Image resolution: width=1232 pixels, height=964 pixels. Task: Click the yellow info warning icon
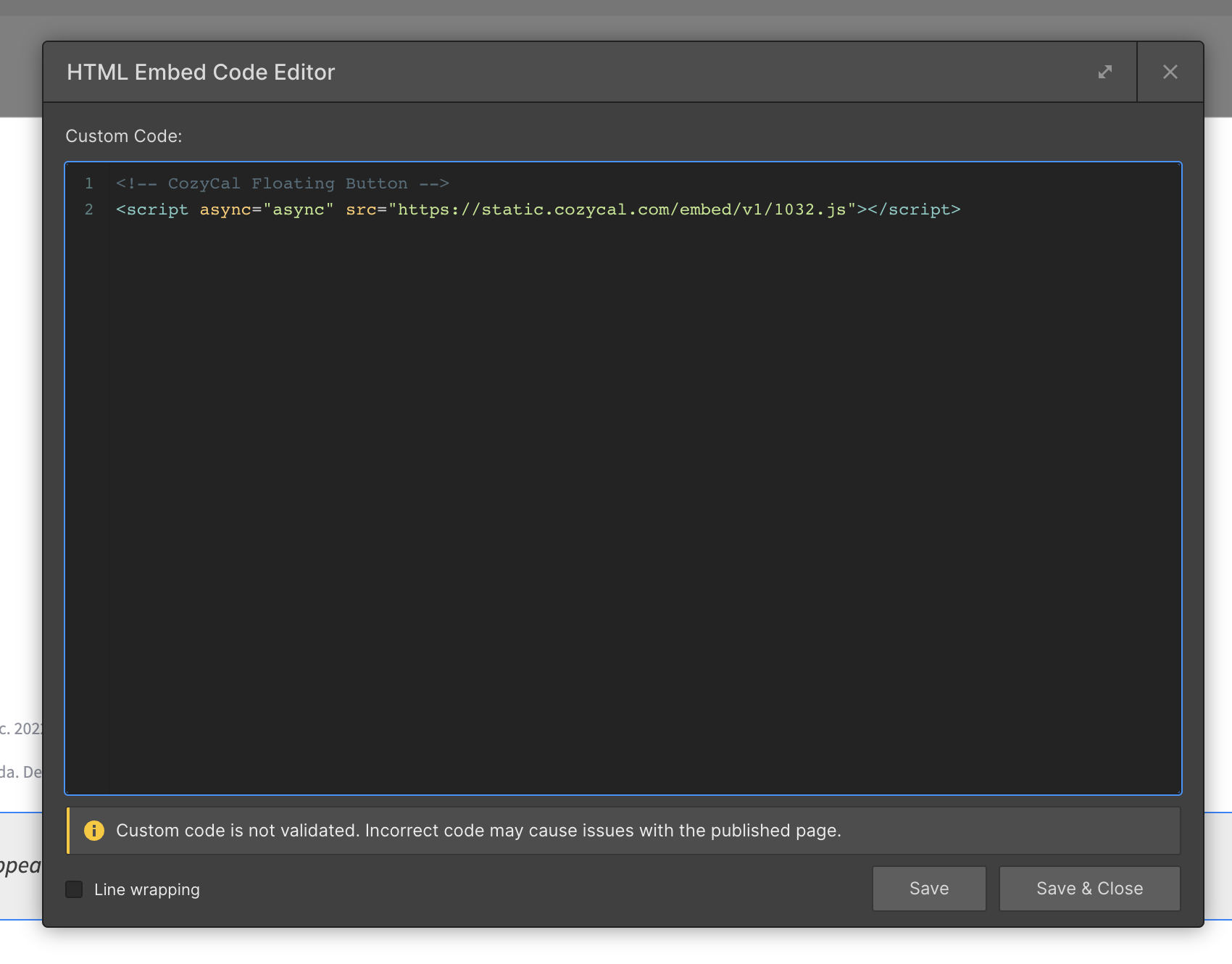(x=94, y=831)
